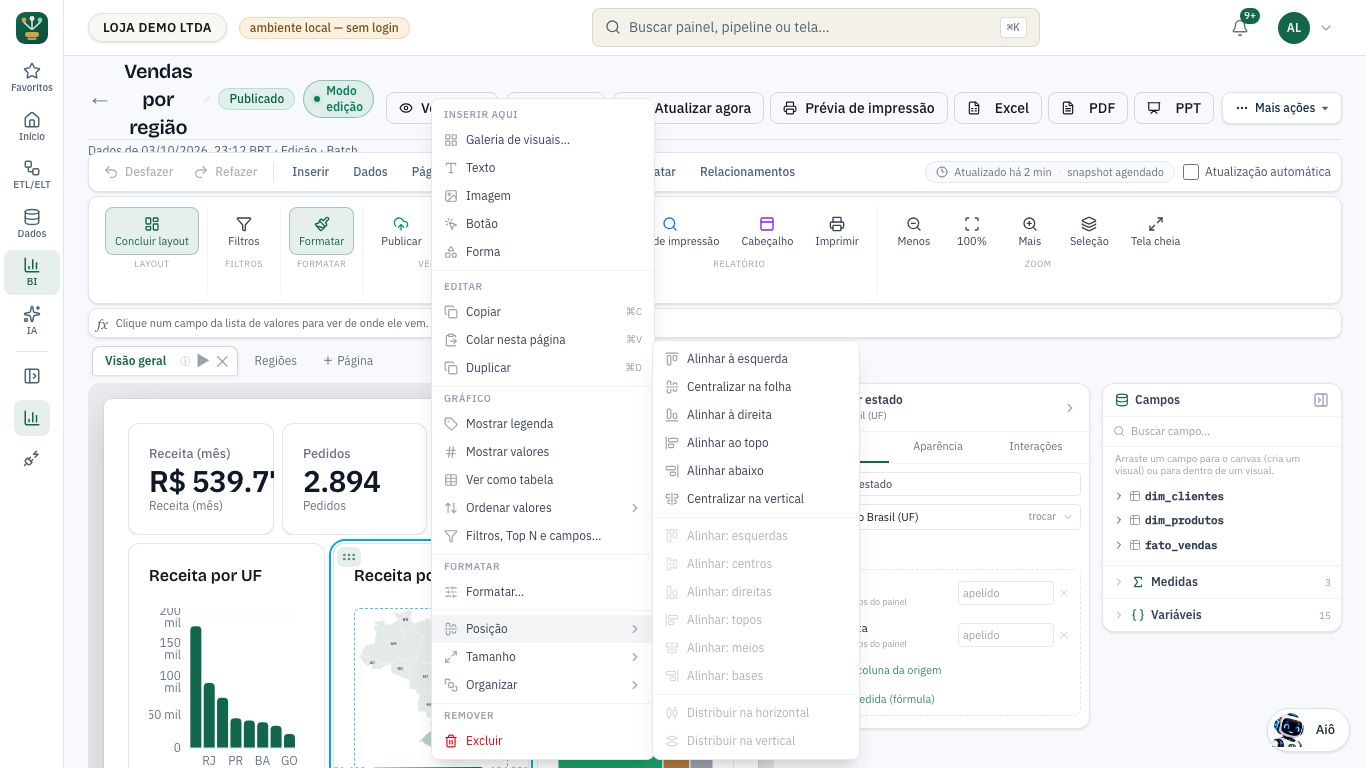
Task: Zoom out with the Menos icon
Action: (914, 231)
